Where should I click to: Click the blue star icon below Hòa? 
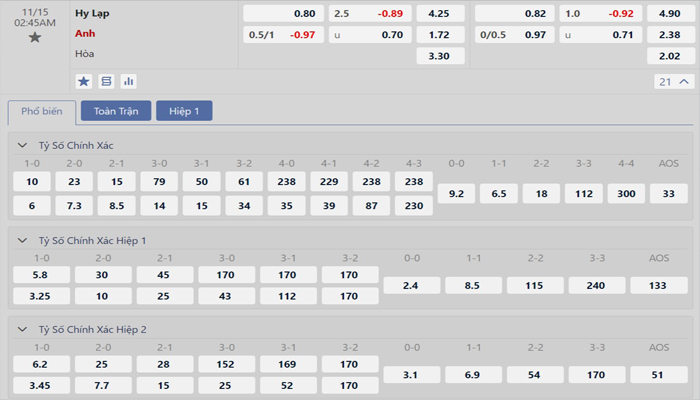85,81
